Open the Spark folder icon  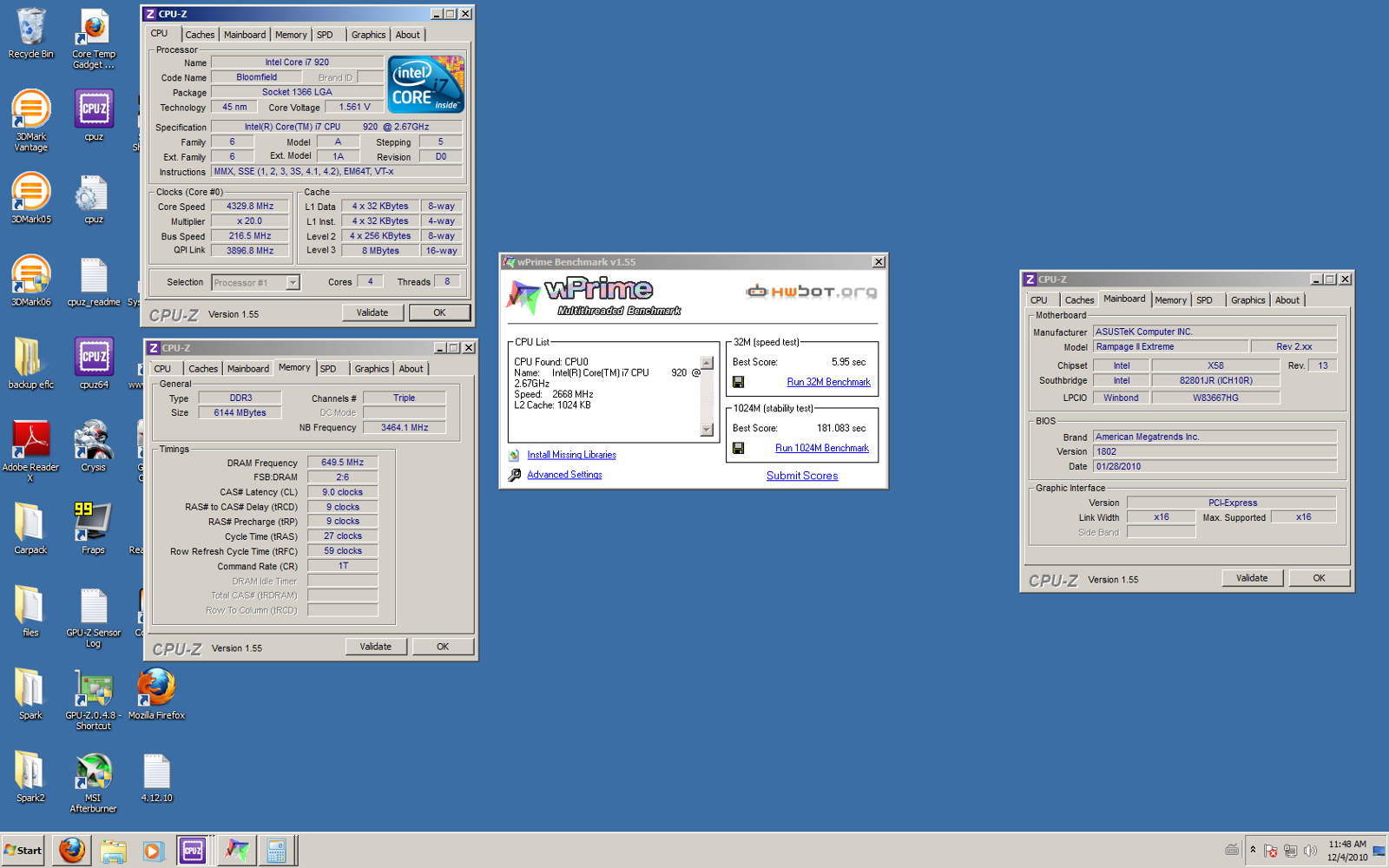(30, 693)
